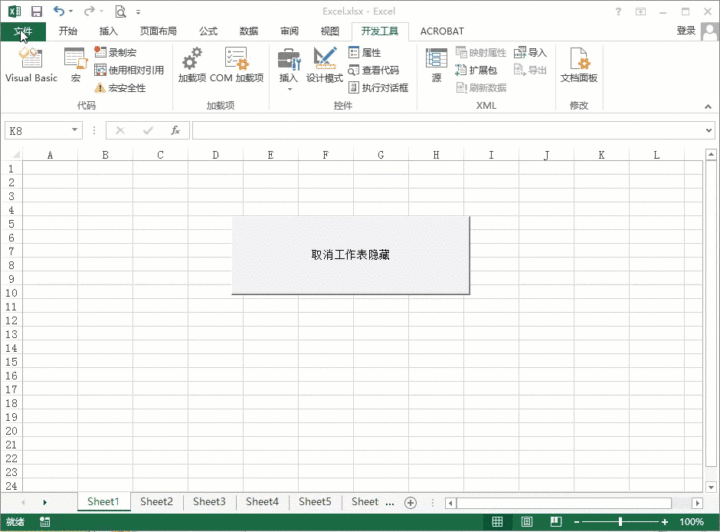Open the XML Source (源) pane
This screenshot has width=720, height=532.
tap(436, 65)
